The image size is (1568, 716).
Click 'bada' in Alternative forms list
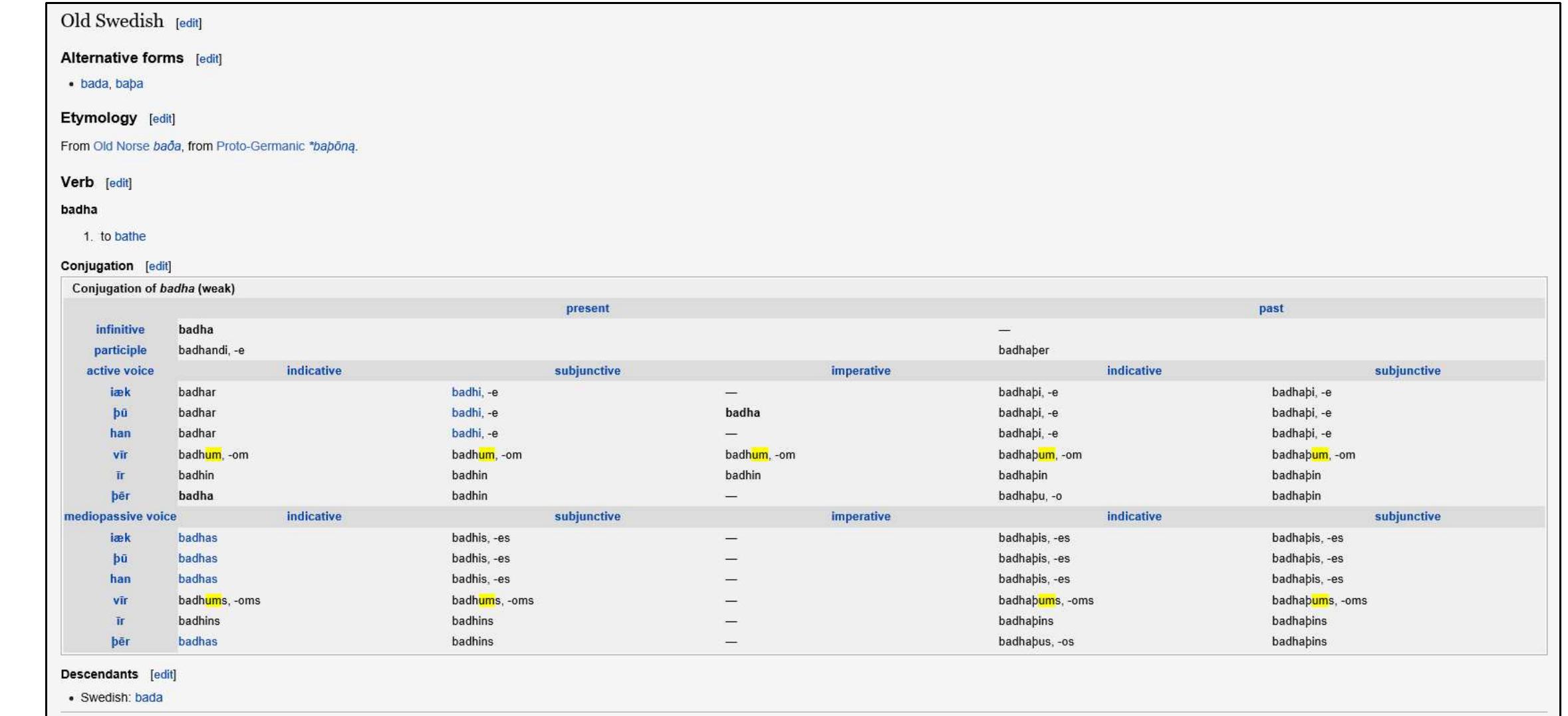tap(94, 84)
